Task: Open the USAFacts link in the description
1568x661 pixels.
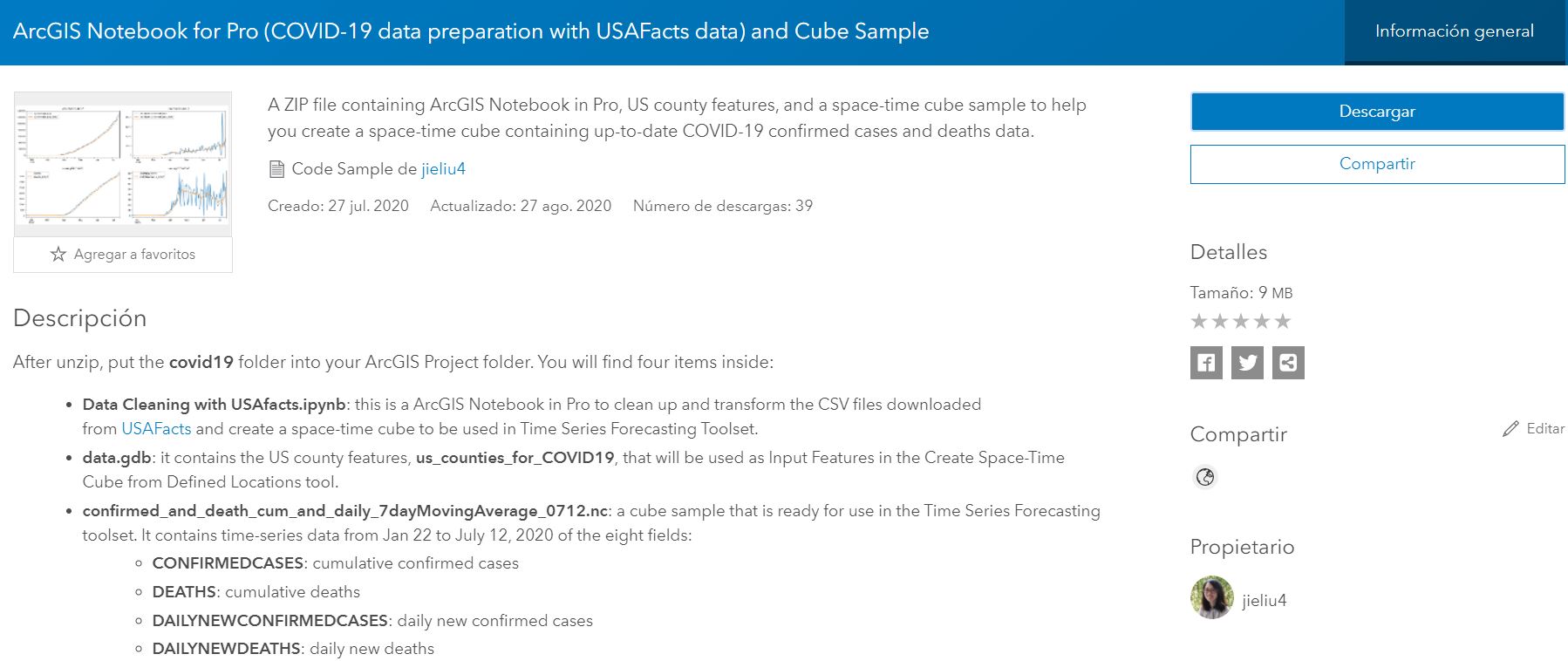Action: pyautogui.click(x=158, y=428)
